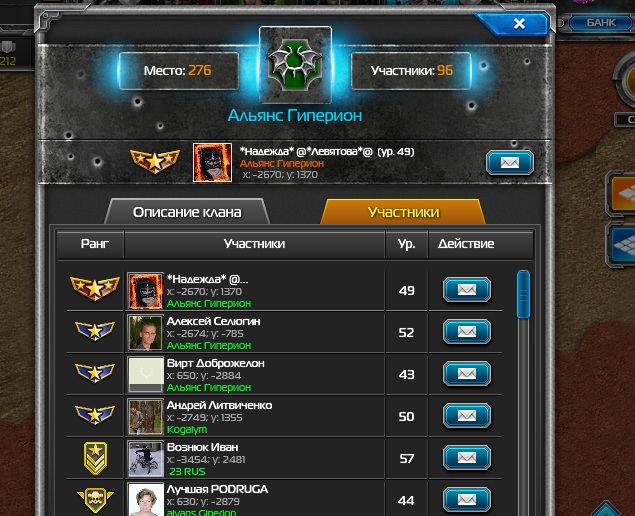Click Вознюк Иван's profile picture
The height and width of the screenshot is (516, 635).
(145, 458)
